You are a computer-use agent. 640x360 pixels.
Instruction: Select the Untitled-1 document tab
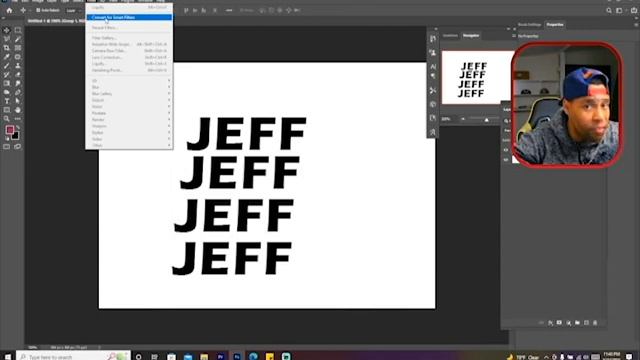tap(56, 20)
